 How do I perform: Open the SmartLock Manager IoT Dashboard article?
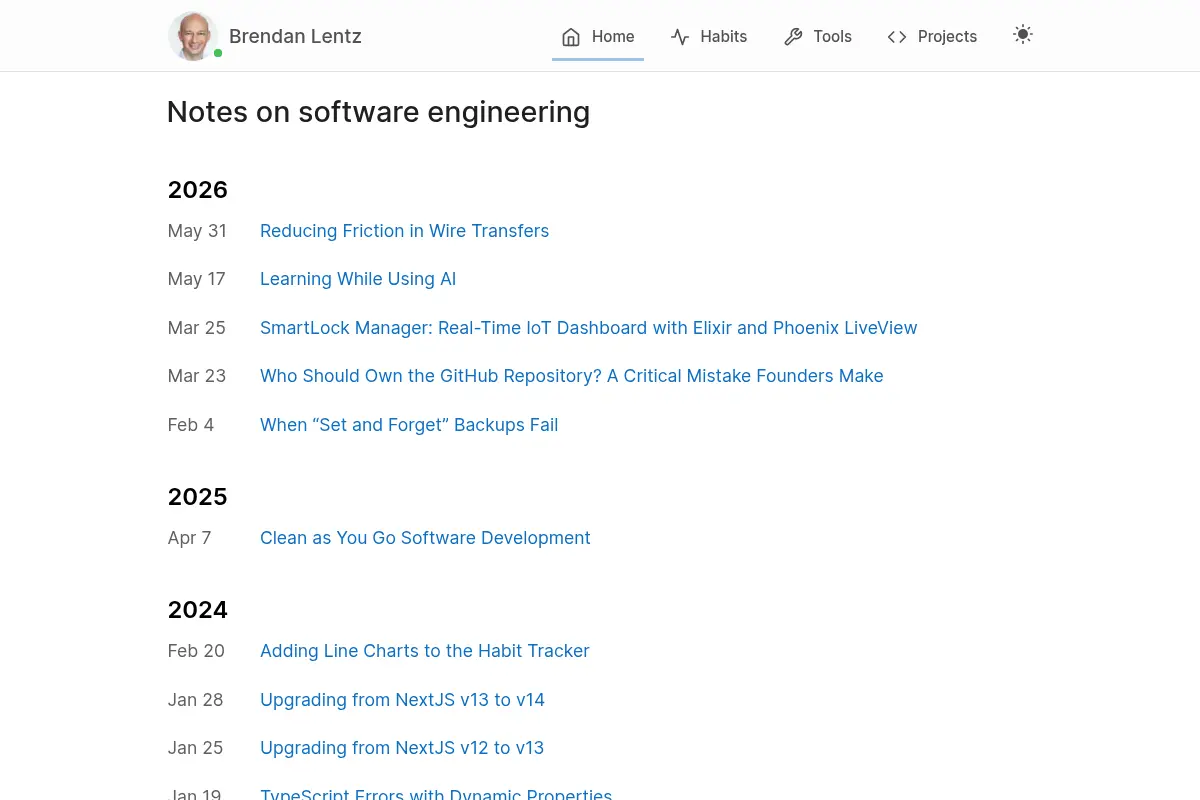[588, 328]
